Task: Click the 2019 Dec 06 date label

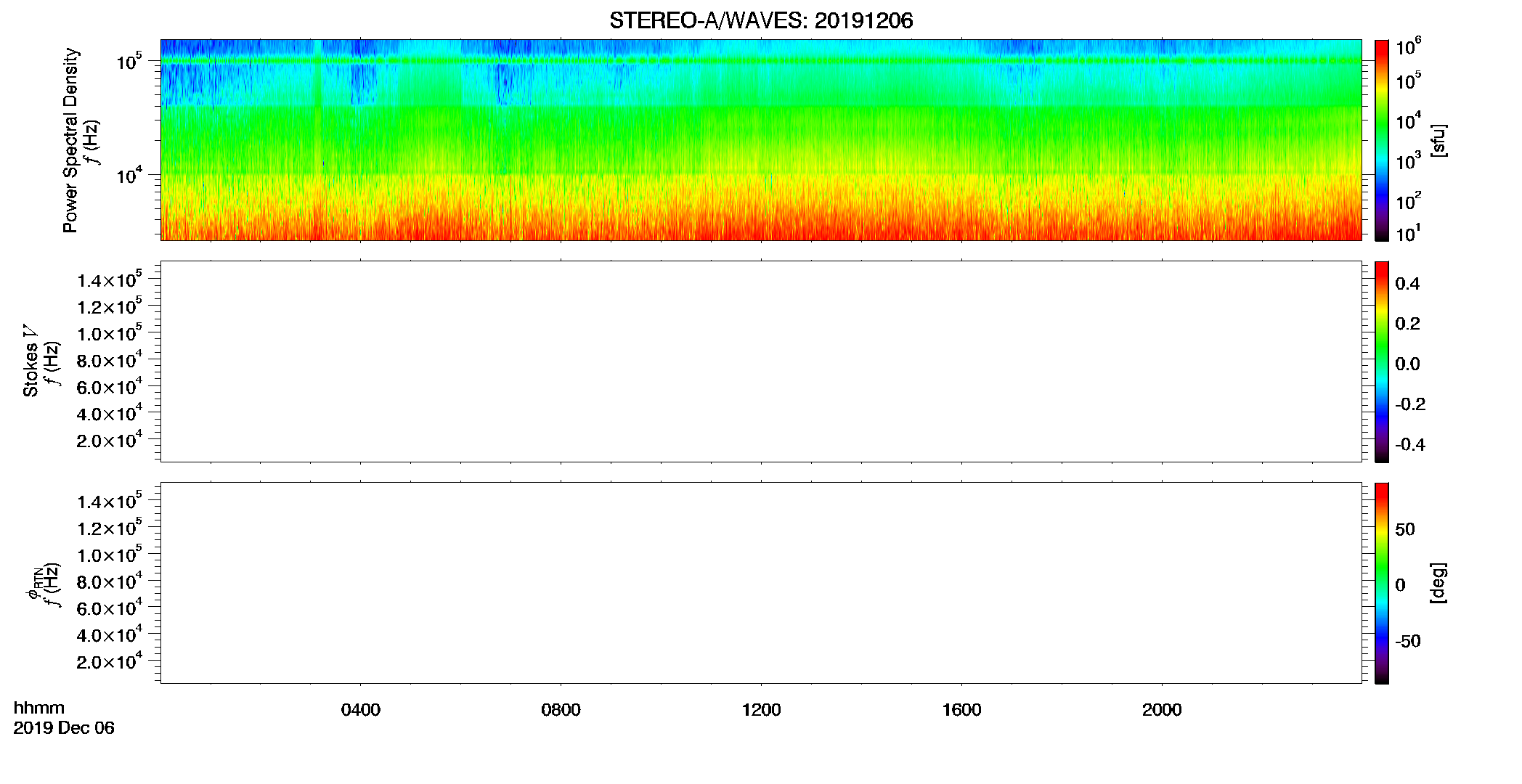Action: (x=64, y=728)
